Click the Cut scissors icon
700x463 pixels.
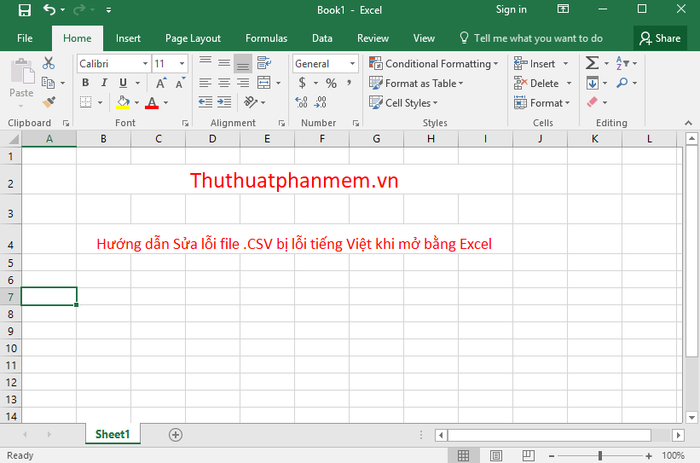(x=49, y=63)
